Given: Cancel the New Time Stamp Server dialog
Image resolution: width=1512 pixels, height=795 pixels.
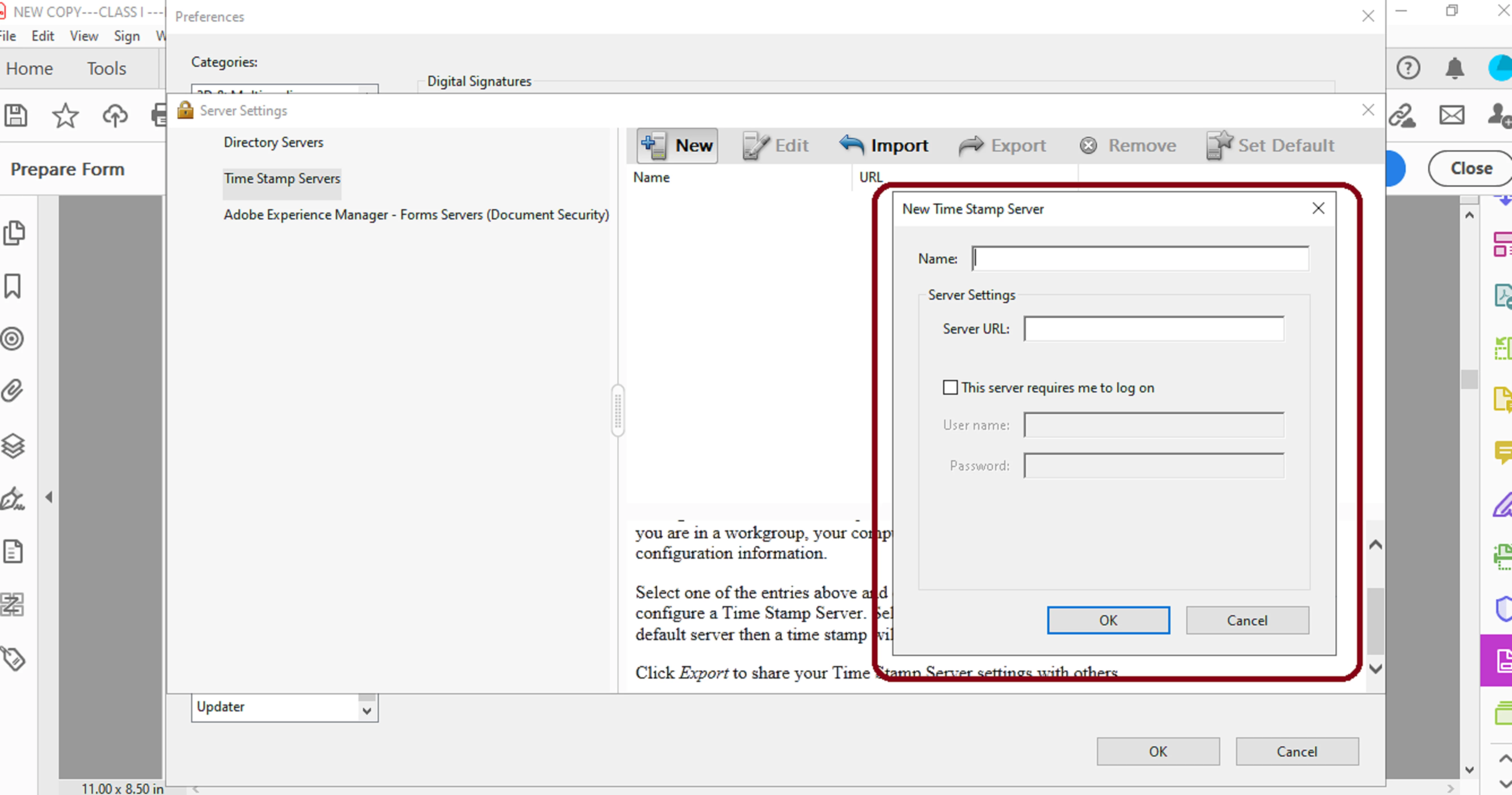Looking at the screenshot, I should pyautogui.click(x=1247, y=620).
